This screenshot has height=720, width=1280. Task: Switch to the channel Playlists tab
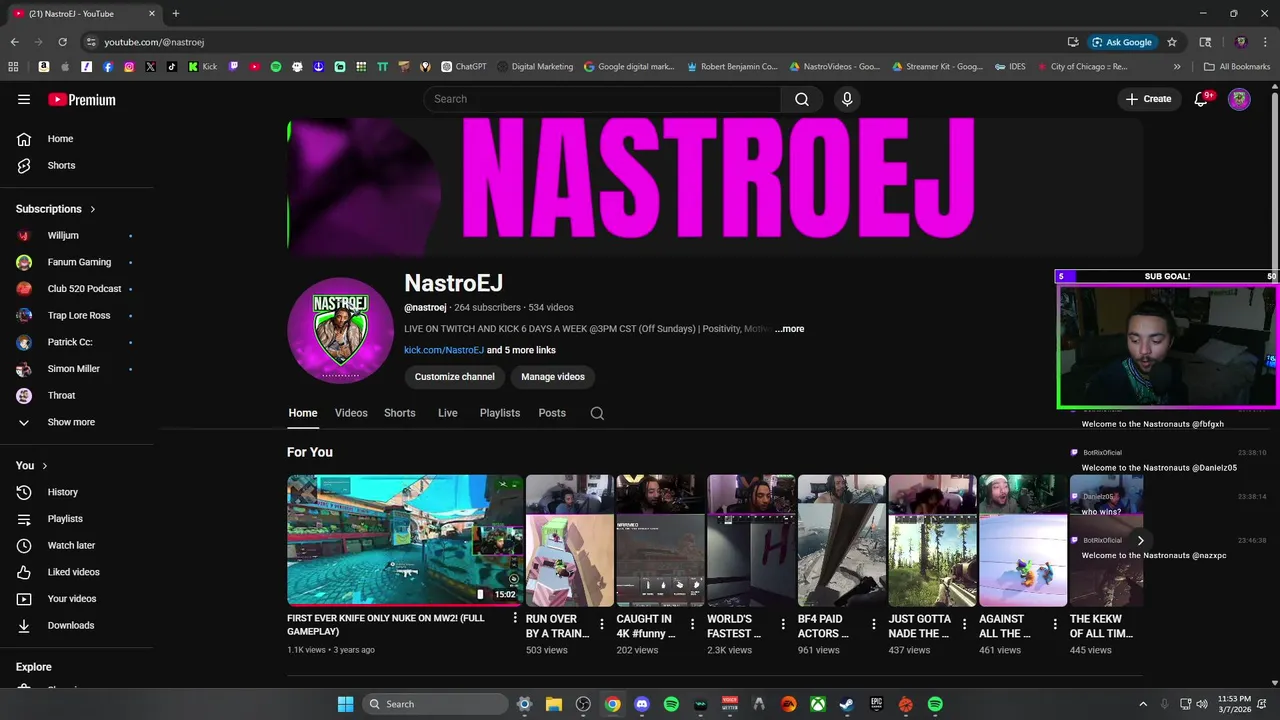[x=500, y=413]
